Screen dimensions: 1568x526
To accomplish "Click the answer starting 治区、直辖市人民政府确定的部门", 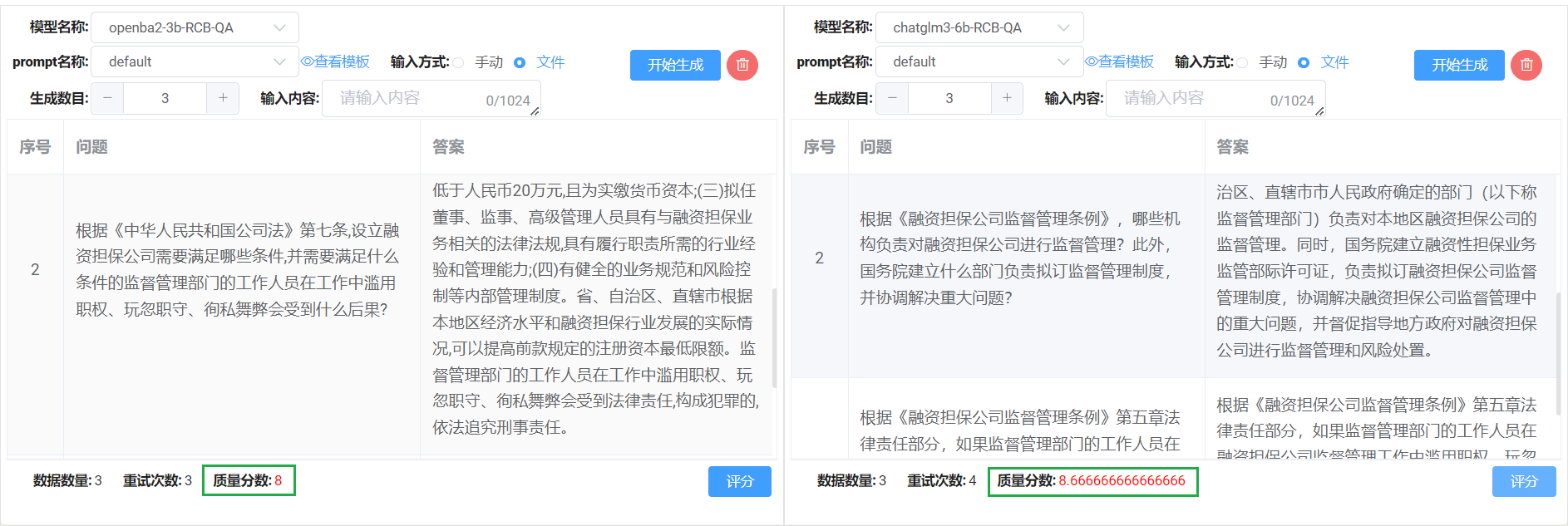I will [1377, 271].
